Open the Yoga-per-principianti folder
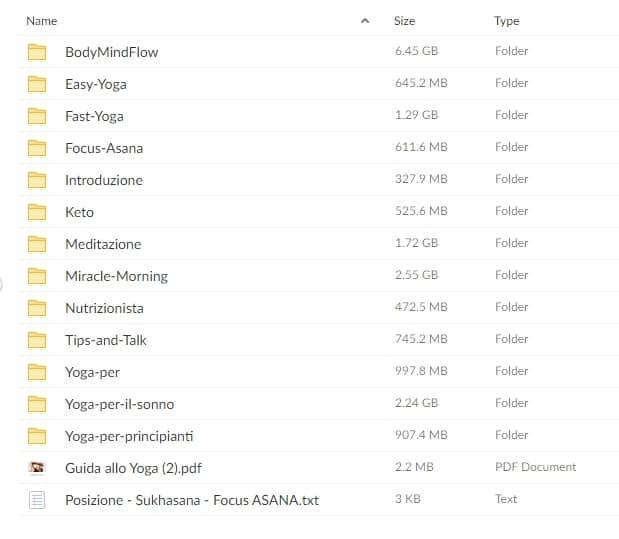Image resolution: width=619 pixels, height=539 pixels. [129, 436]
